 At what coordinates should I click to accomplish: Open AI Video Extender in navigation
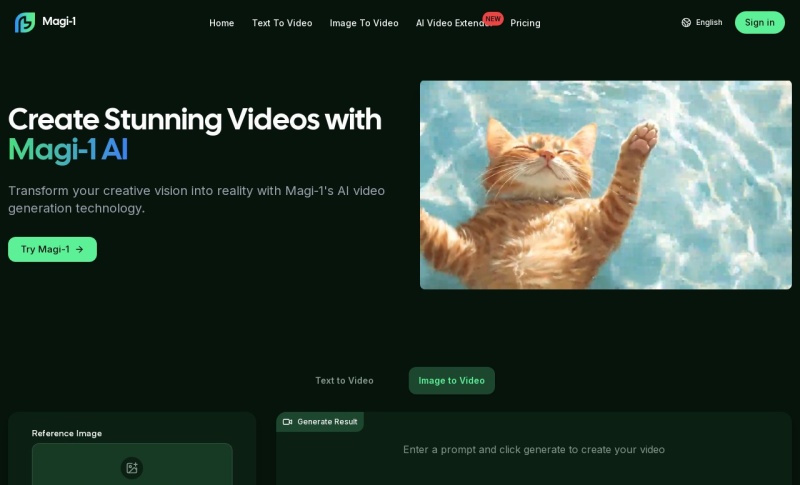(x=454, y=23)
